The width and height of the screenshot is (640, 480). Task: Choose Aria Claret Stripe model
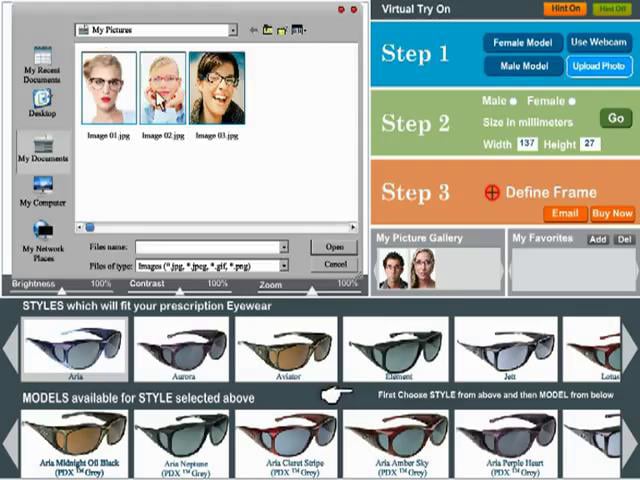coord(286,444)
